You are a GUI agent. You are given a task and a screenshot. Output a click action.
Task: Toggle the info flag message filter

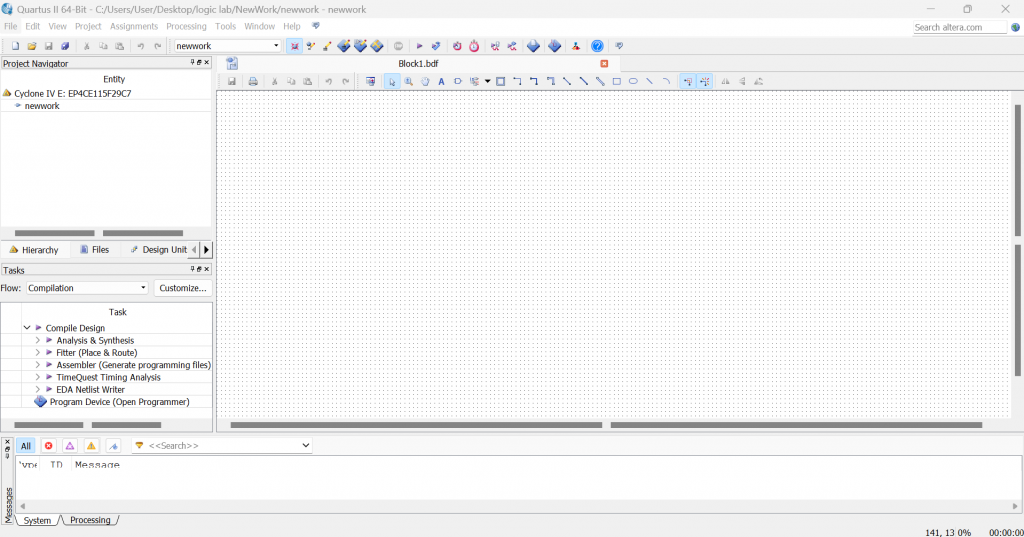click(113, 446)
